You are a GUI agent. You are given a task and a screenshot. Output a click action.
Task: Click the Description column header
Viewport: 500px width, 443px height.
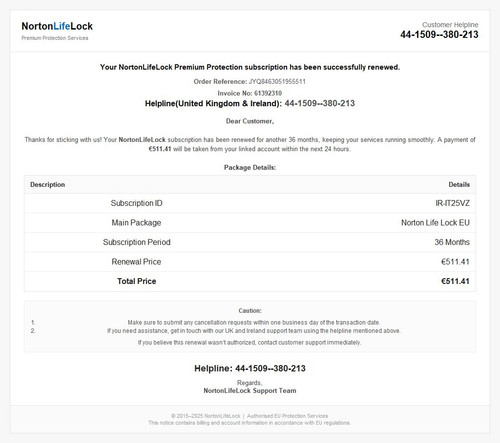(x=48, y=185)
